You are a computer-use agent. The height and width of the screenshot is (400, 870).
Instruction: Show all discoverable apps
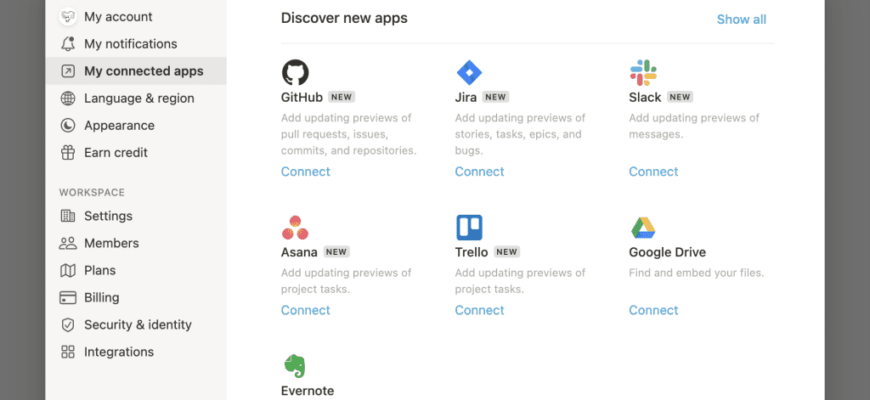(x=741, y=19)
